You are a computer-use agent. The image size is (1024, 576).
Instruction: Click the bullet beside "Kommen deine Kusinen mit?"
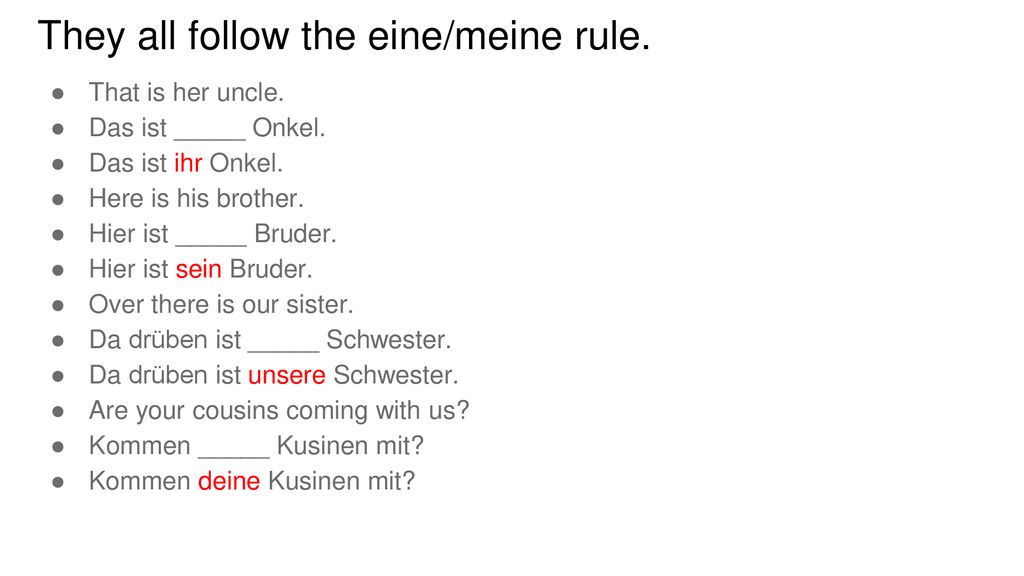58,482
